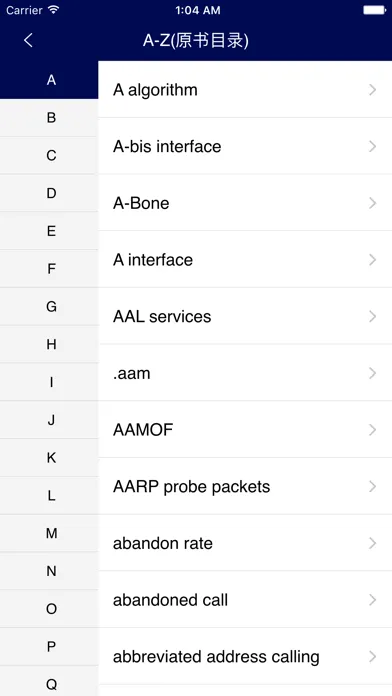Image resolution: width=392 pixels, height=696 pixels.
Task: Tap the A-Z title in header
Action: point(196,40)
